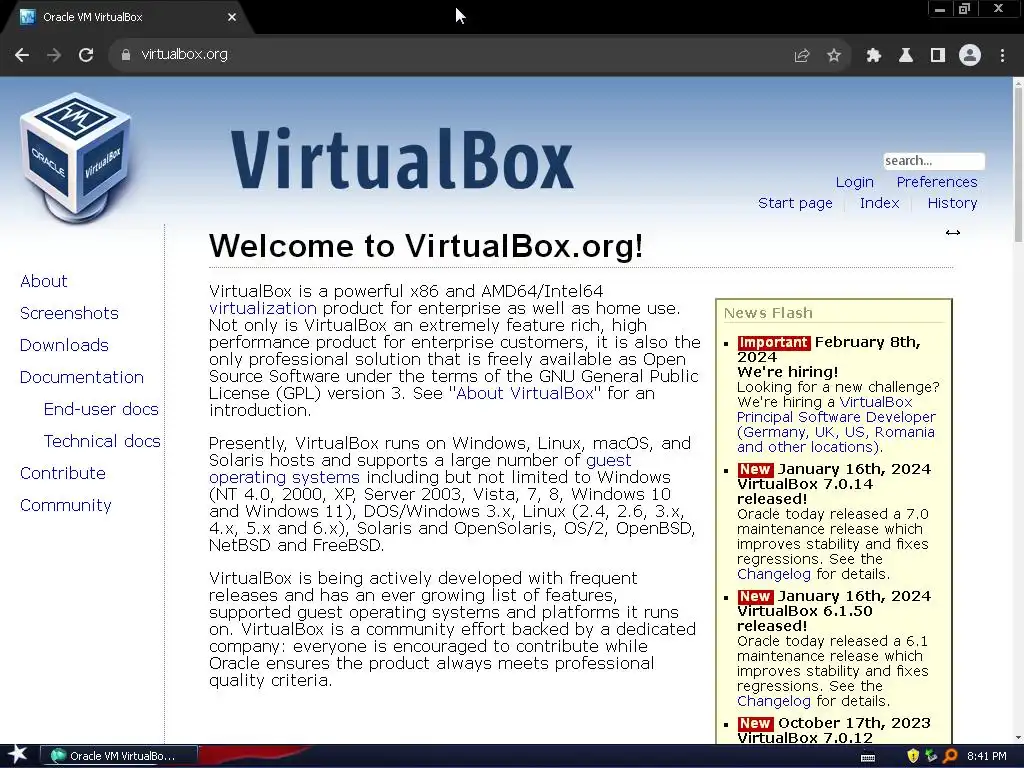Click the orange magnifier tray icon
Image resolution: width=1024 pixels, height=768 pixels.
[950, 756]
